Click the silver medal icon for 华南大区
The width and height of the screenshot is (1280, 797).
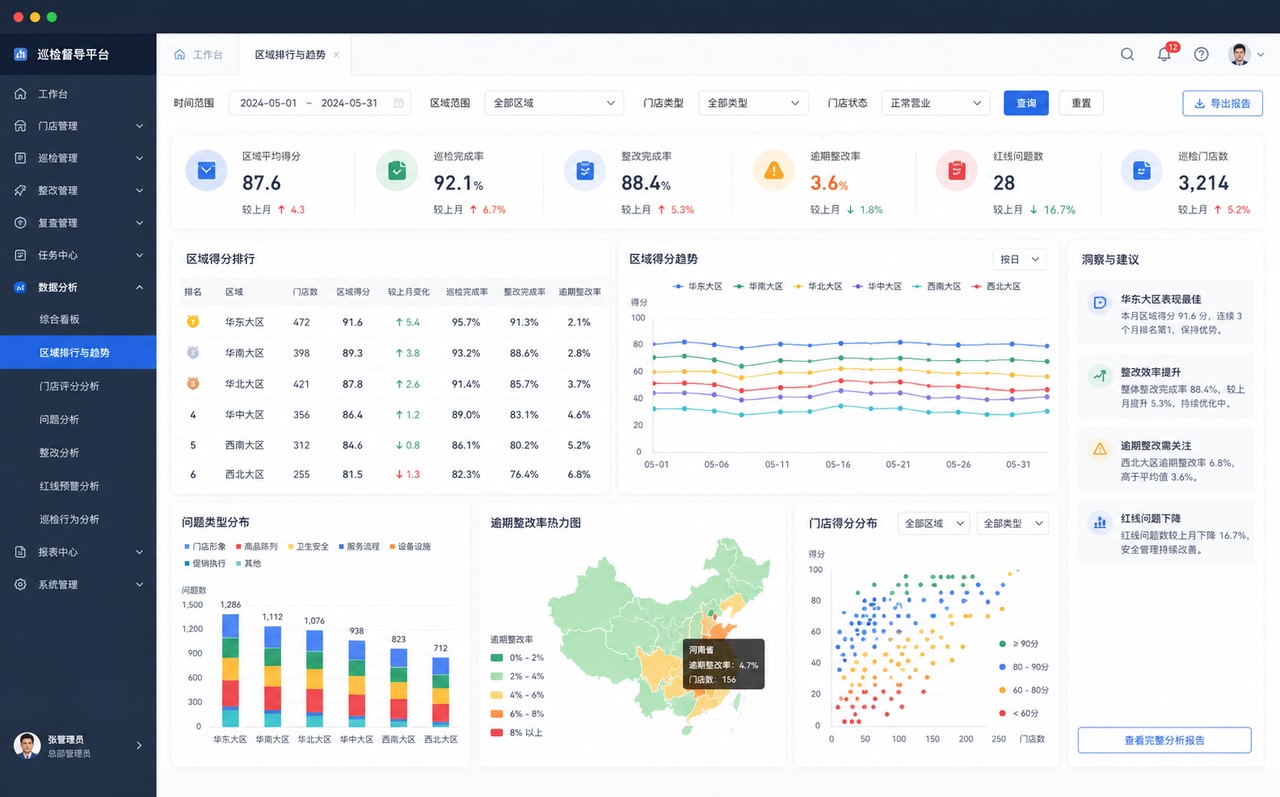[x=193, y=353]
